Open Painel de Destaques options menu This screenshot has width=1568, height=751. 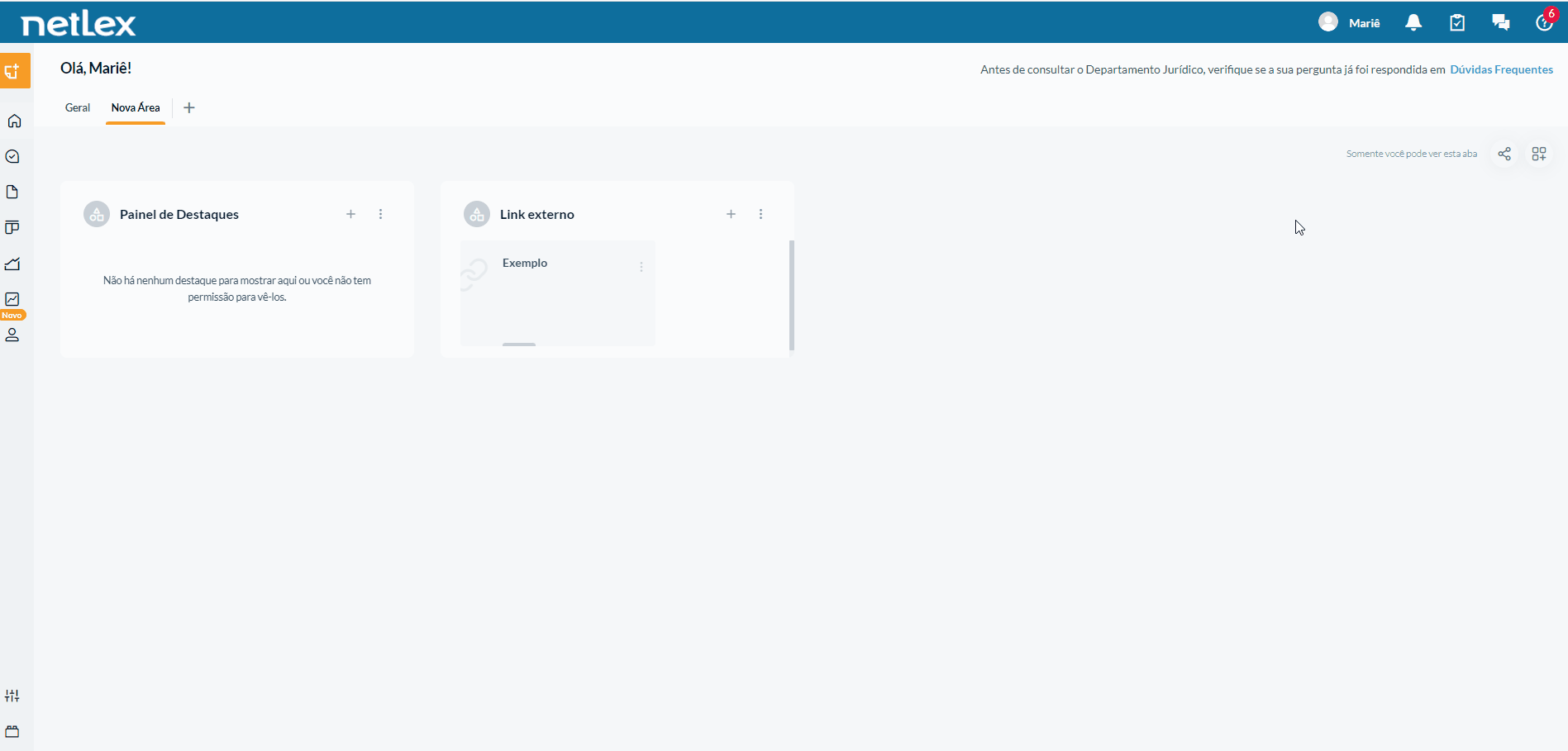coord(380,214)
